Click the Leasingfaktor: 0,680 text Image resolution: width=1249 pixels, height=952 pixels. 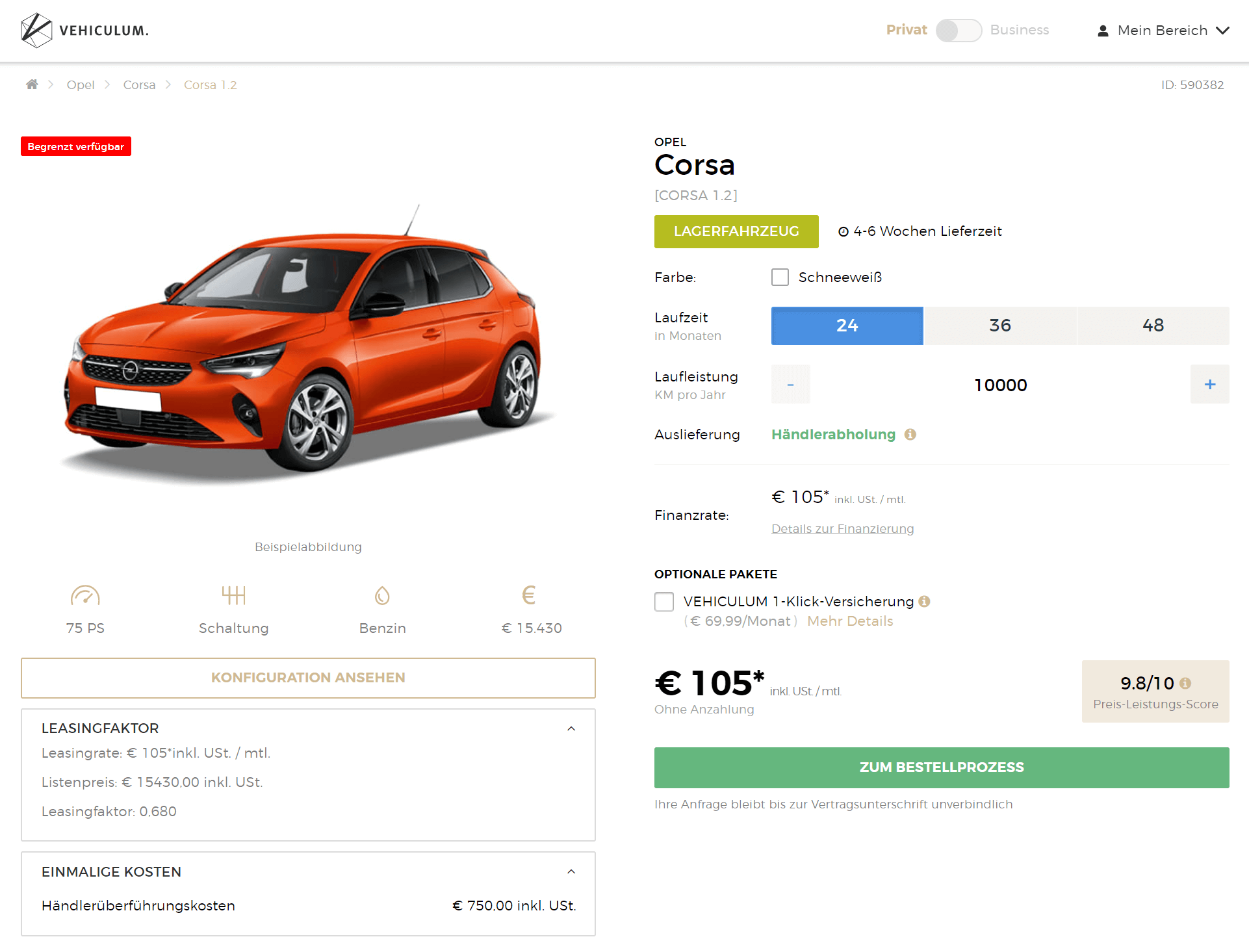tap(109, 811)
